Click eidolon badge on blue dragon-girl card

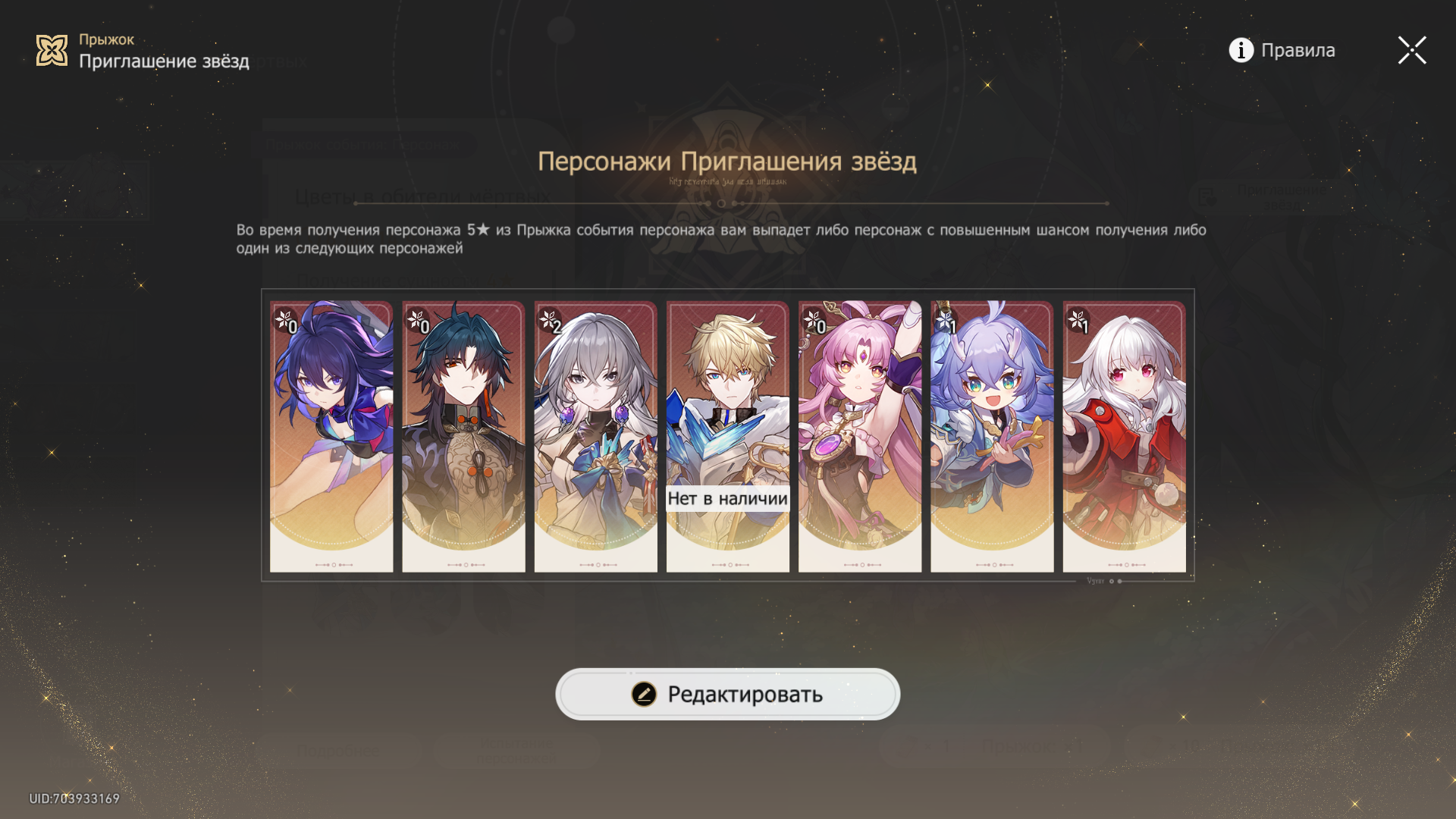(946, 322)
